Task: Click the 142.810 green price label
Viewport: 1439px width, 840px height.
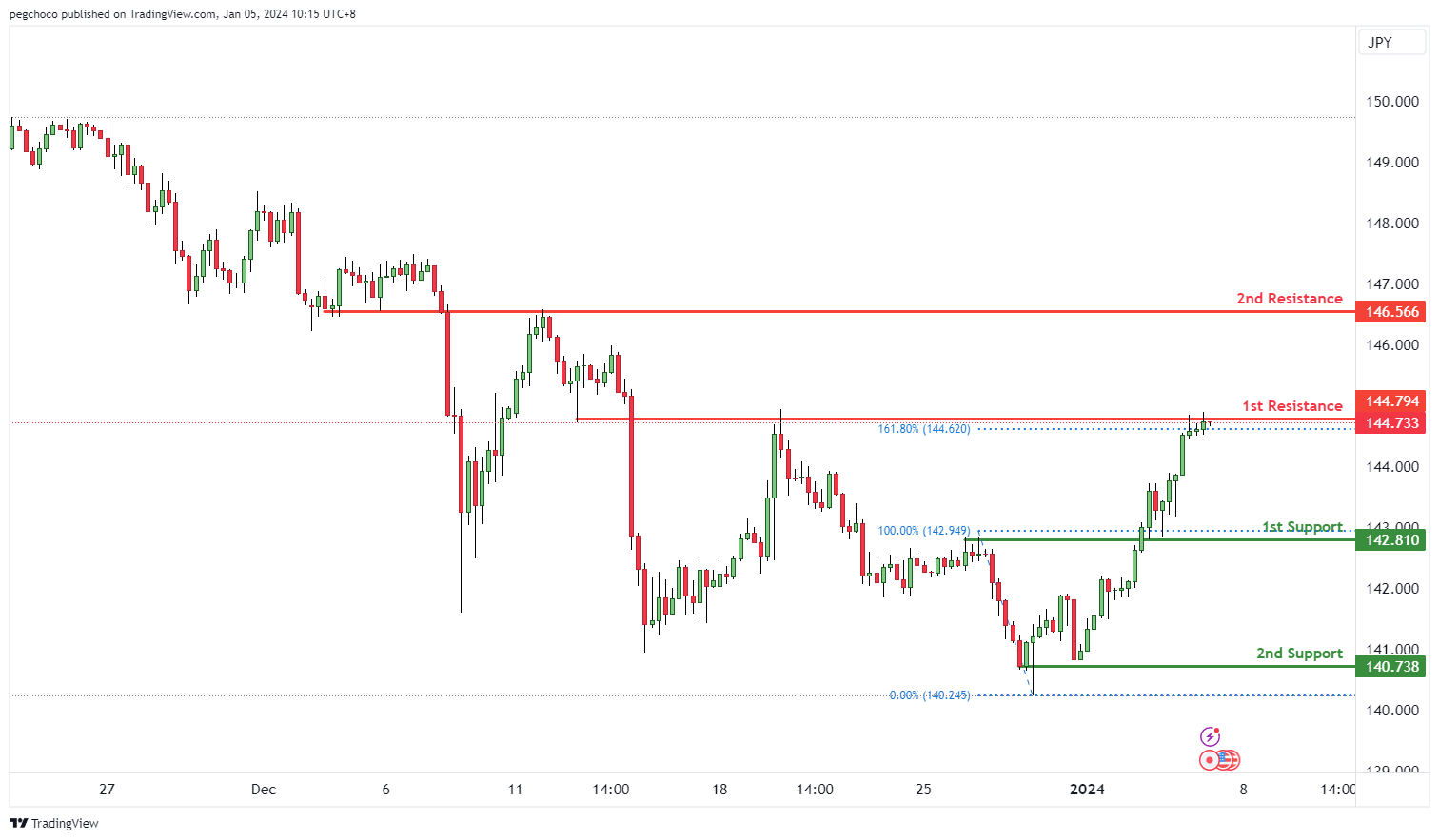Action: 1391,540
